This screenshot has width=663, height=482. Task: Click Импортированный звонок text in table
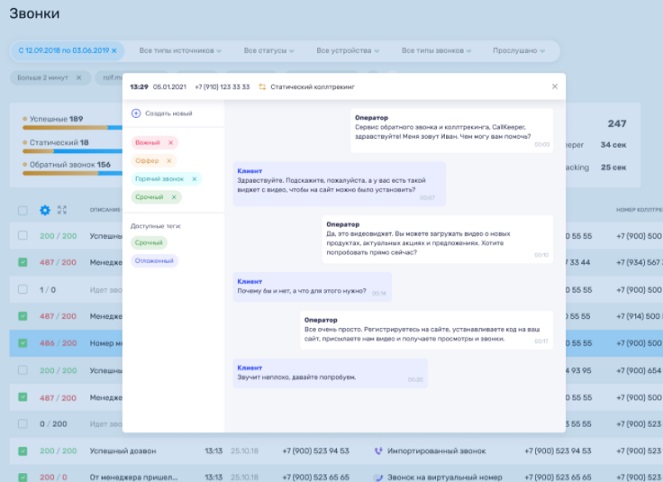tap(436, 451)
